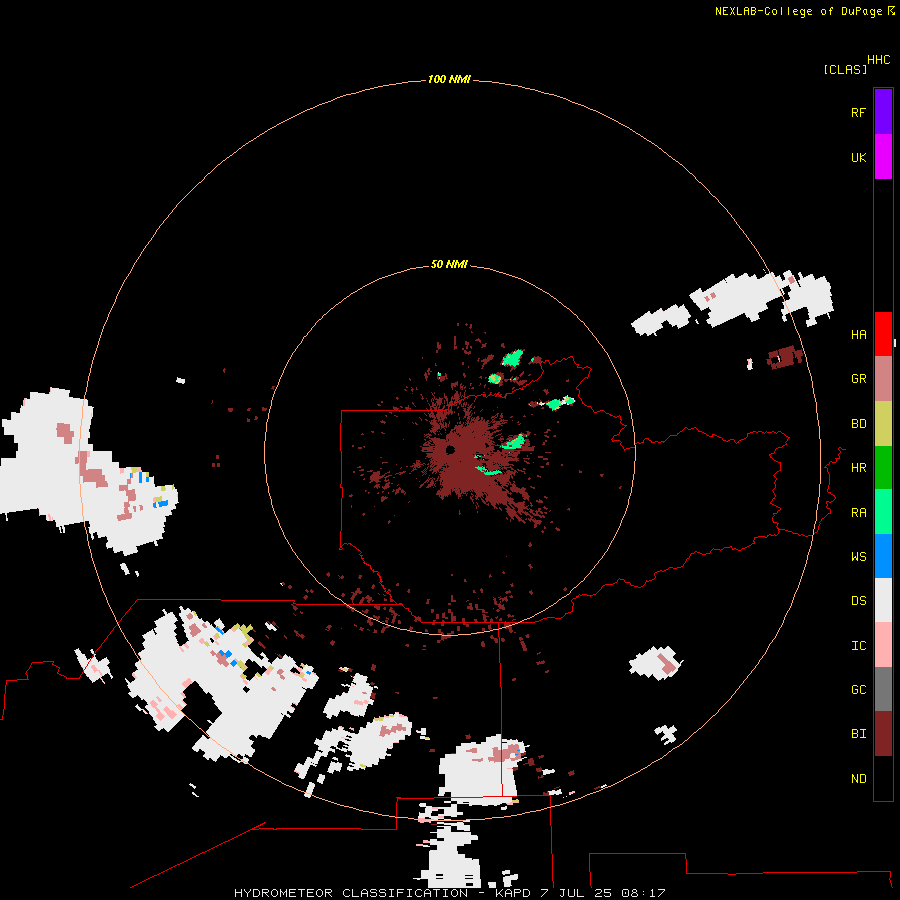Click the HA red legend swatch
Screen dimensions: 900x900
pos(883,334)
